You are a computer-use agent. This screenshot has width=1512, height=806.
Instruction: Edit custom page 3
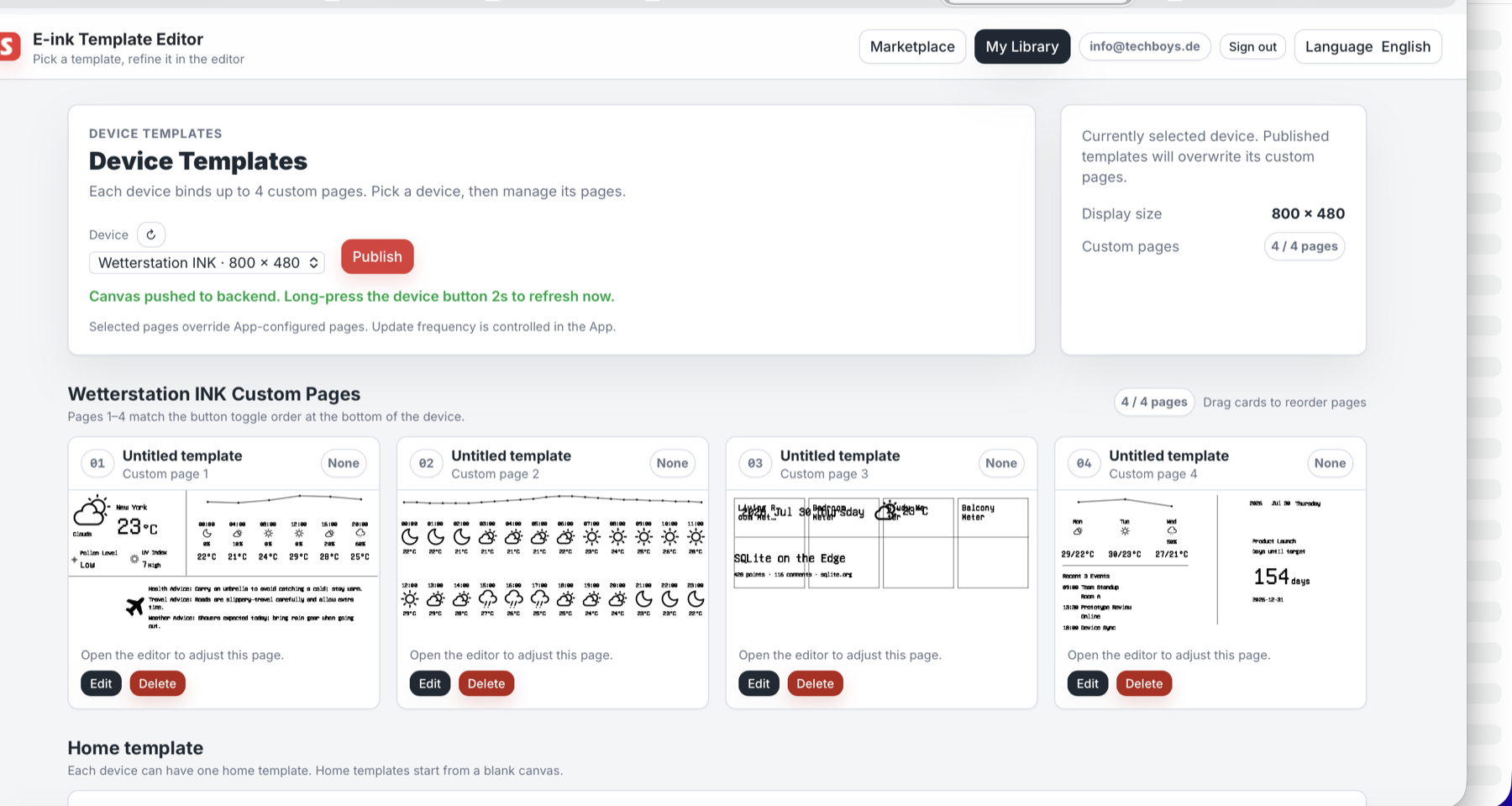[759, 683]
